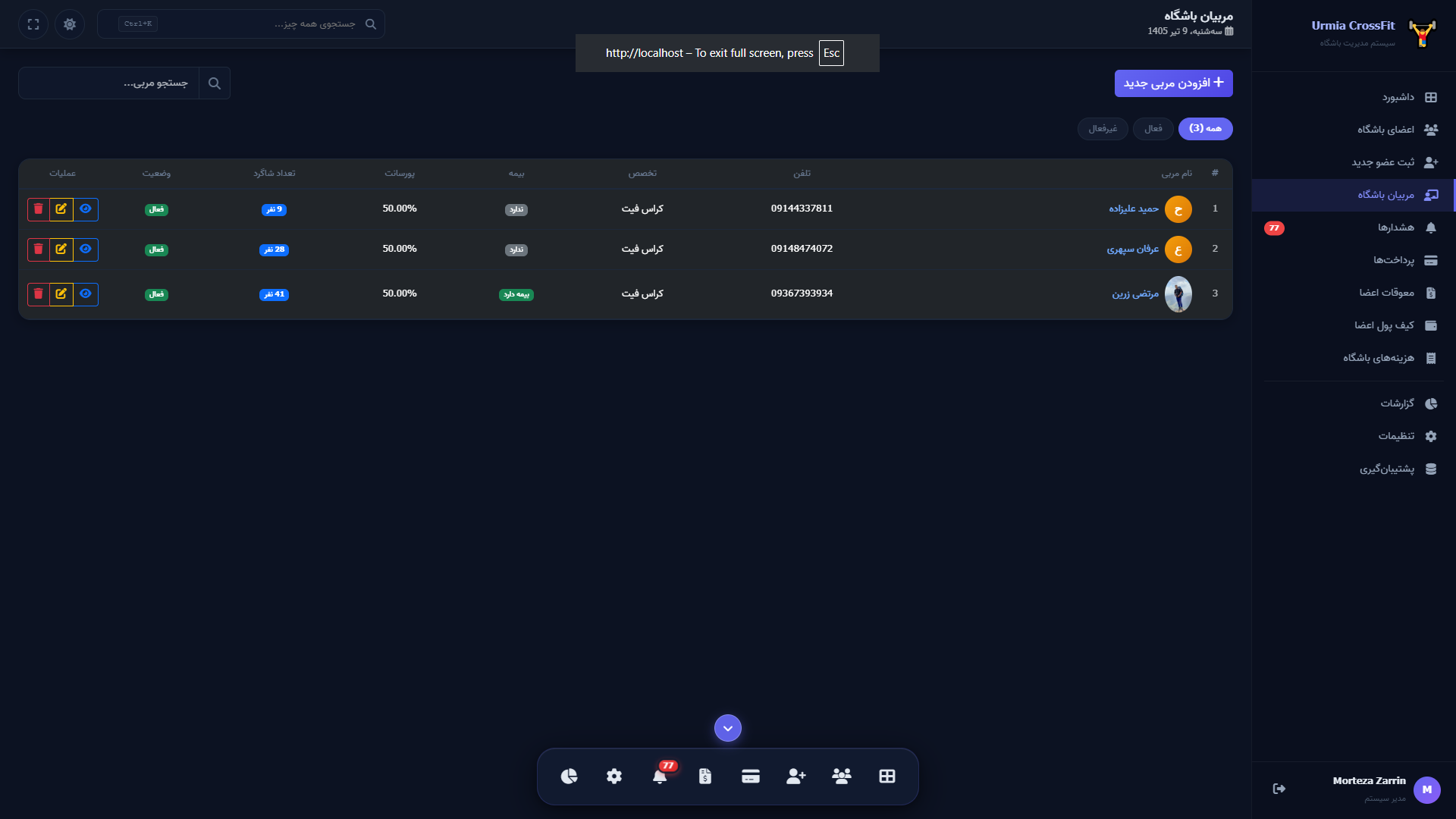1456x819 pixels.
Task: Open dashboard grid icon in bottom dock
Action: 887,776
